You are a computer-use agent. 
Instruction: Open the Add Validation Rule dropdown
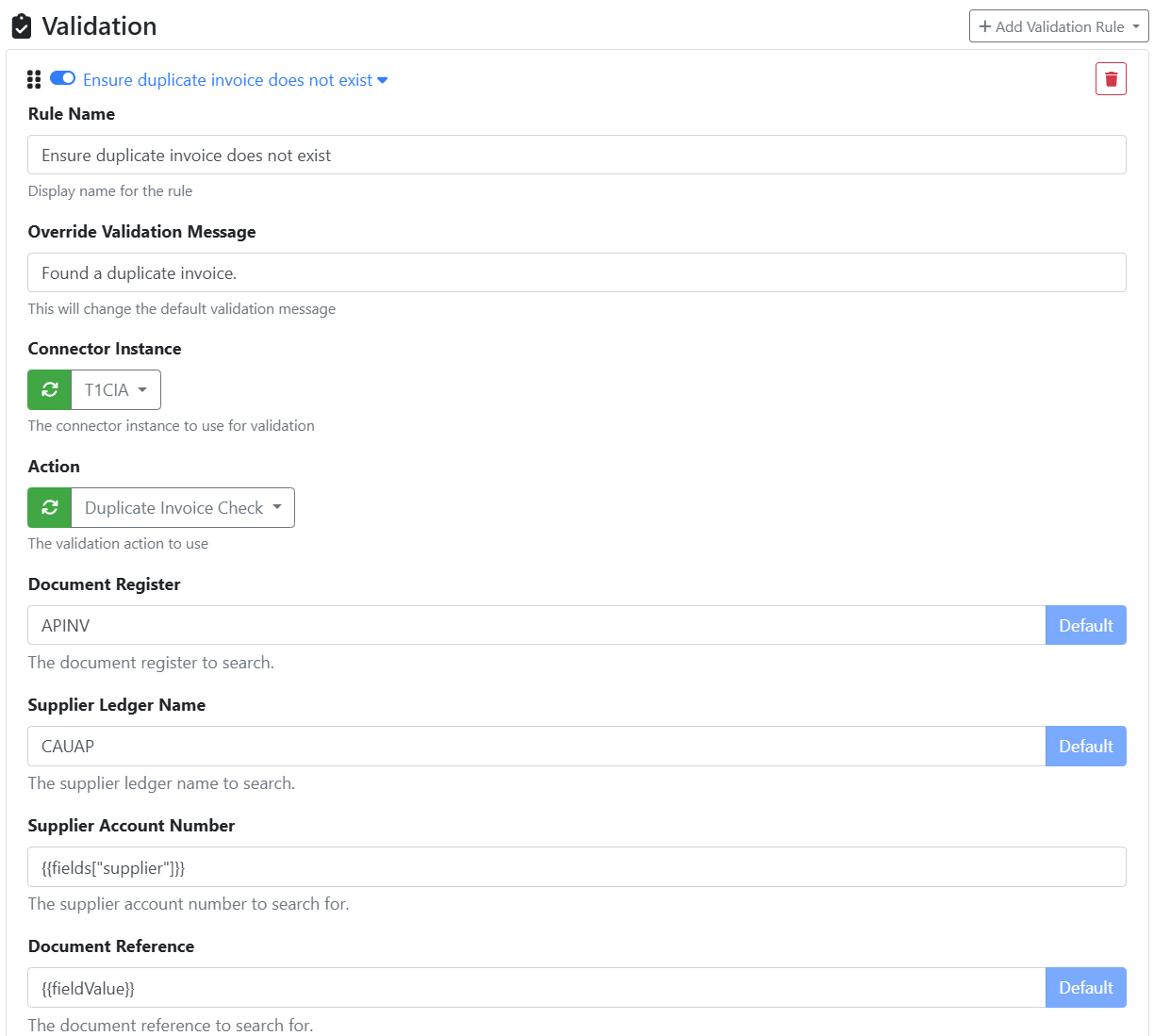1059,26
